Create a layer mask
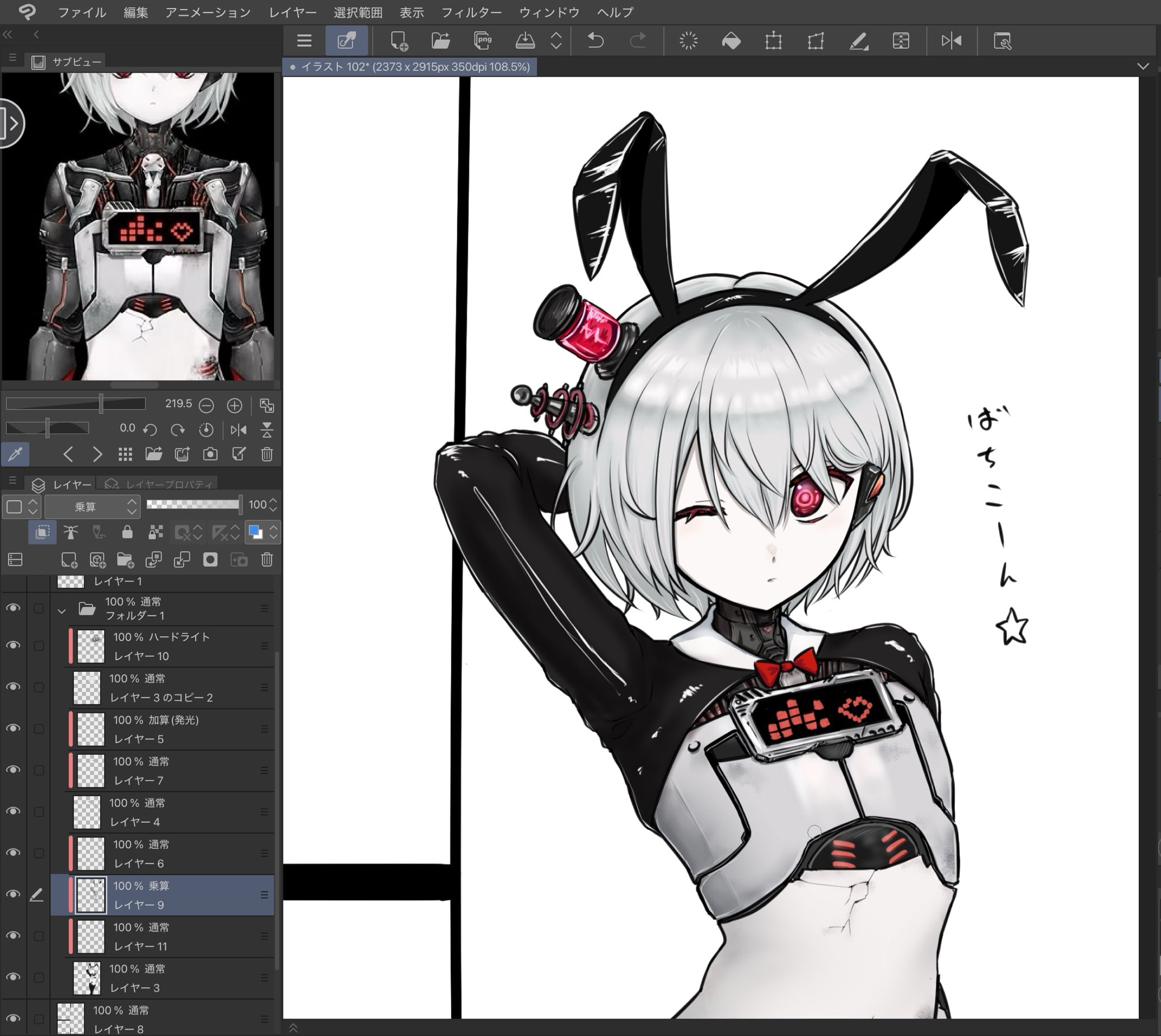1161x1036 pixels. [210, 560]
